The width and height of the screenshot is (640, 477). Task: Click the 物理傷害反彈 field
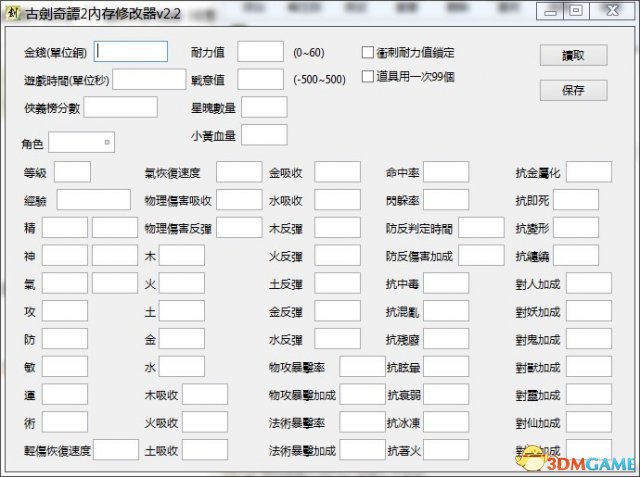click(239, 227)
